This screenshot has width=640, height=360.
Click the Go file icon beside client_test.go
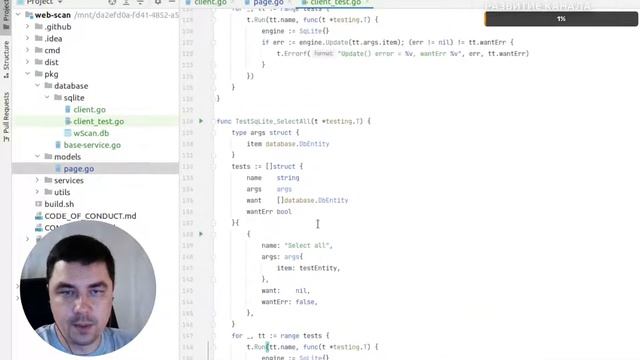(68, 121)
